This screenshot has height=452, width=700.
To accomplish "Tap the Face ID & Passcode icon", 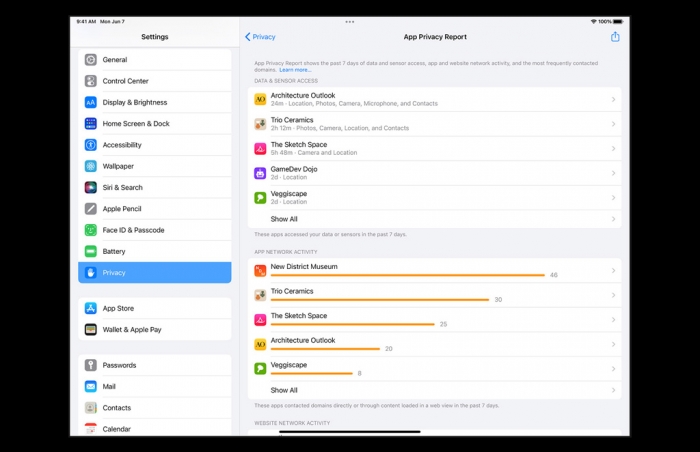I will (x=91, y=230).
